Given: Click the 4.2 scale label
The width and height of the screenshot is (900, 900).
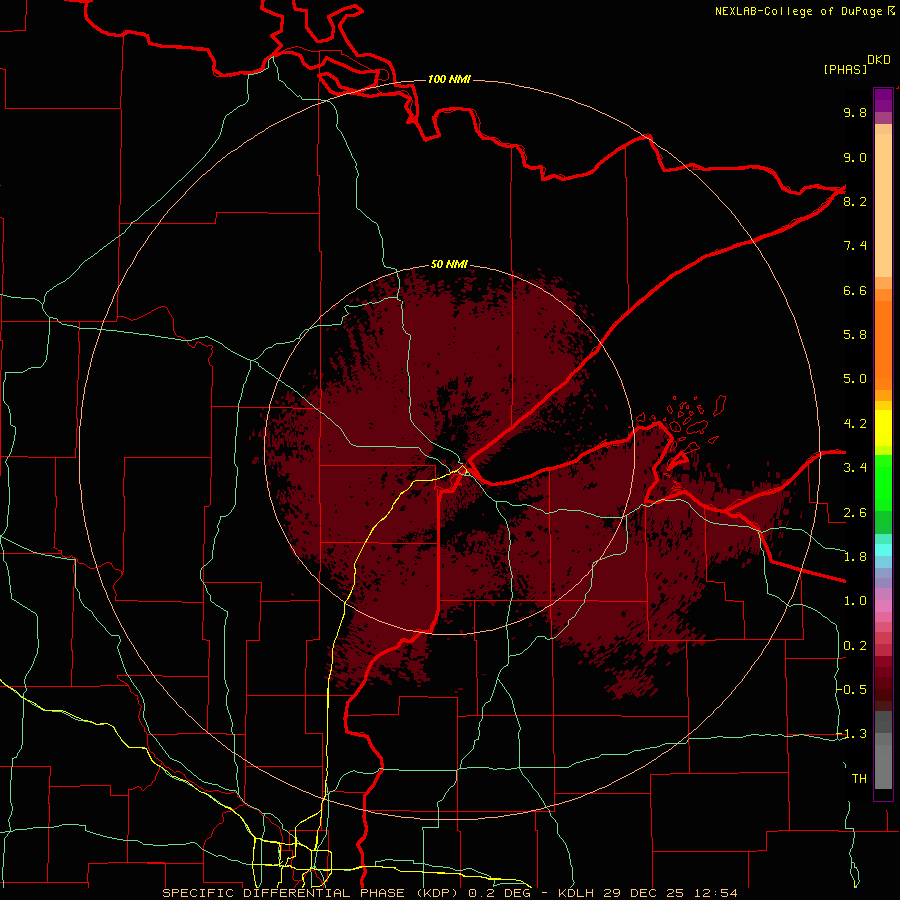Looking at the screenshot, I should [855, 424].
